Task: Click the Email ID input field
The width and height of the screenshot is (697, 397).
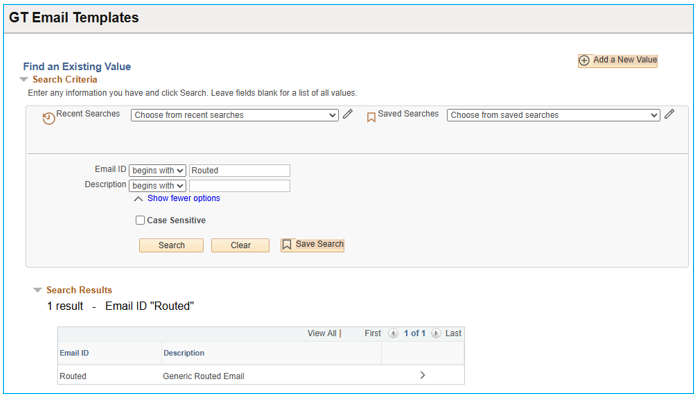Action: click(x=240, y=170)
